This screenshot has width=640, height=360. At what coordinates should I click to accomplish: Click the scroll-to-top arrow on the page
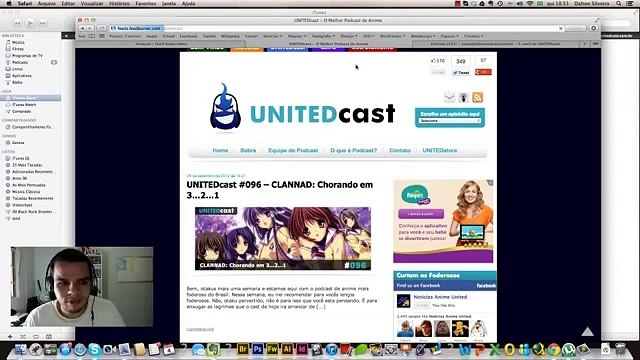(x=587, y=331)
